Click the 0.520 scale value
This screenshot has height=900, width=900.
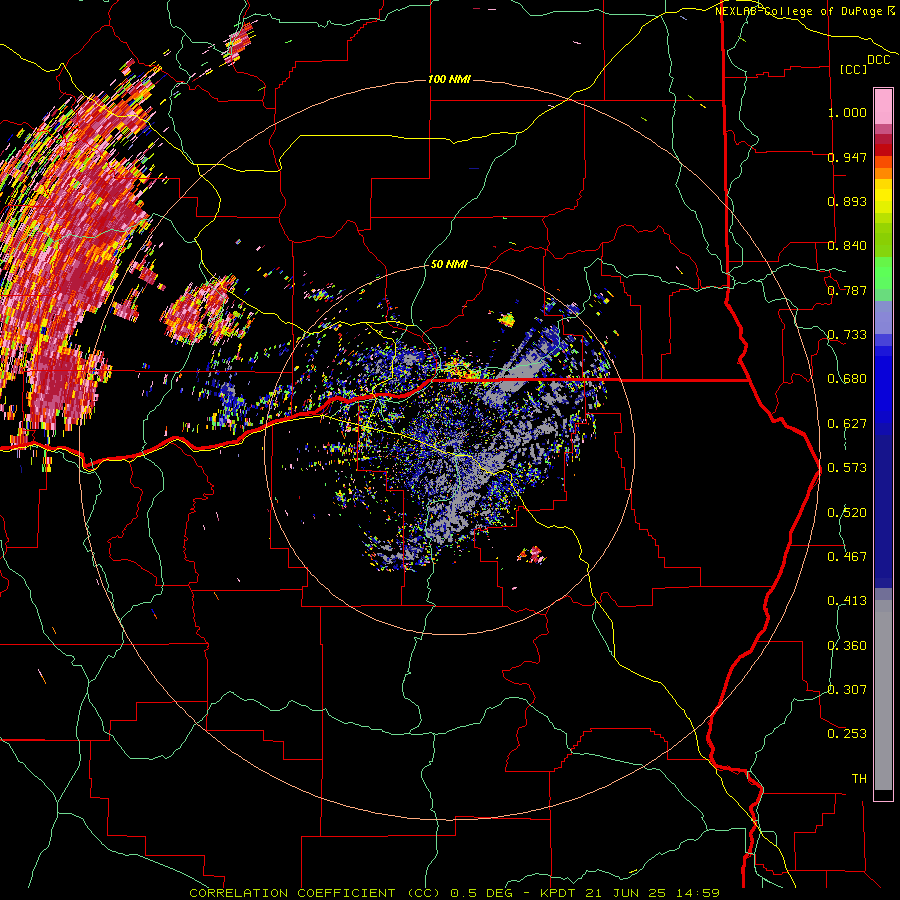[x=847, y=513]
